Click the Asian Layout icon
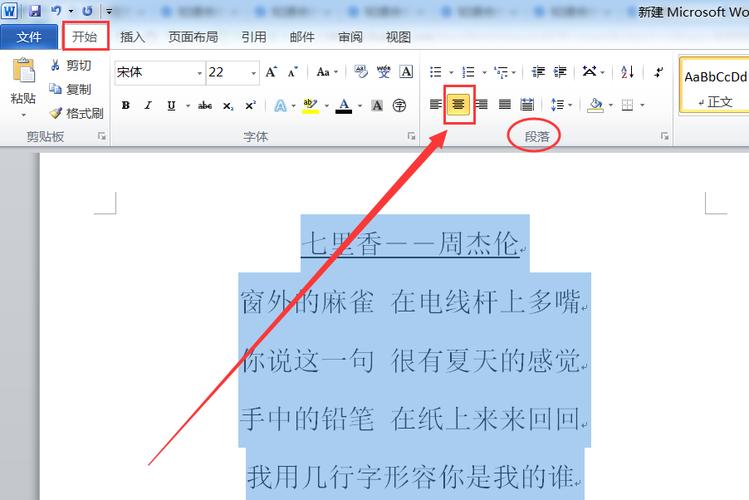This screenshot has width=749, height=500. (590, 72)
